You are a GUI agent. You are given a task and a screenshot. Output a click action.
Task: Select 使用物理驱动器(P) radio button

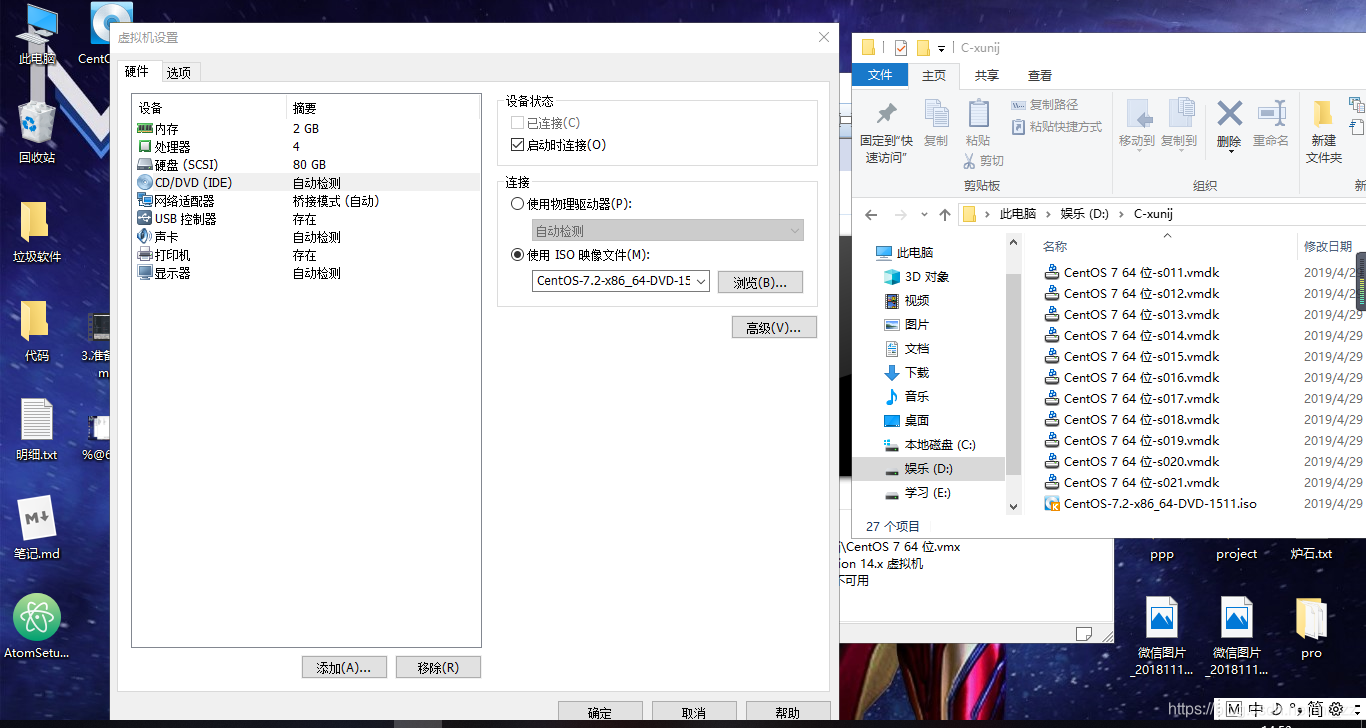pyautogui.click(x=517, y=204)
